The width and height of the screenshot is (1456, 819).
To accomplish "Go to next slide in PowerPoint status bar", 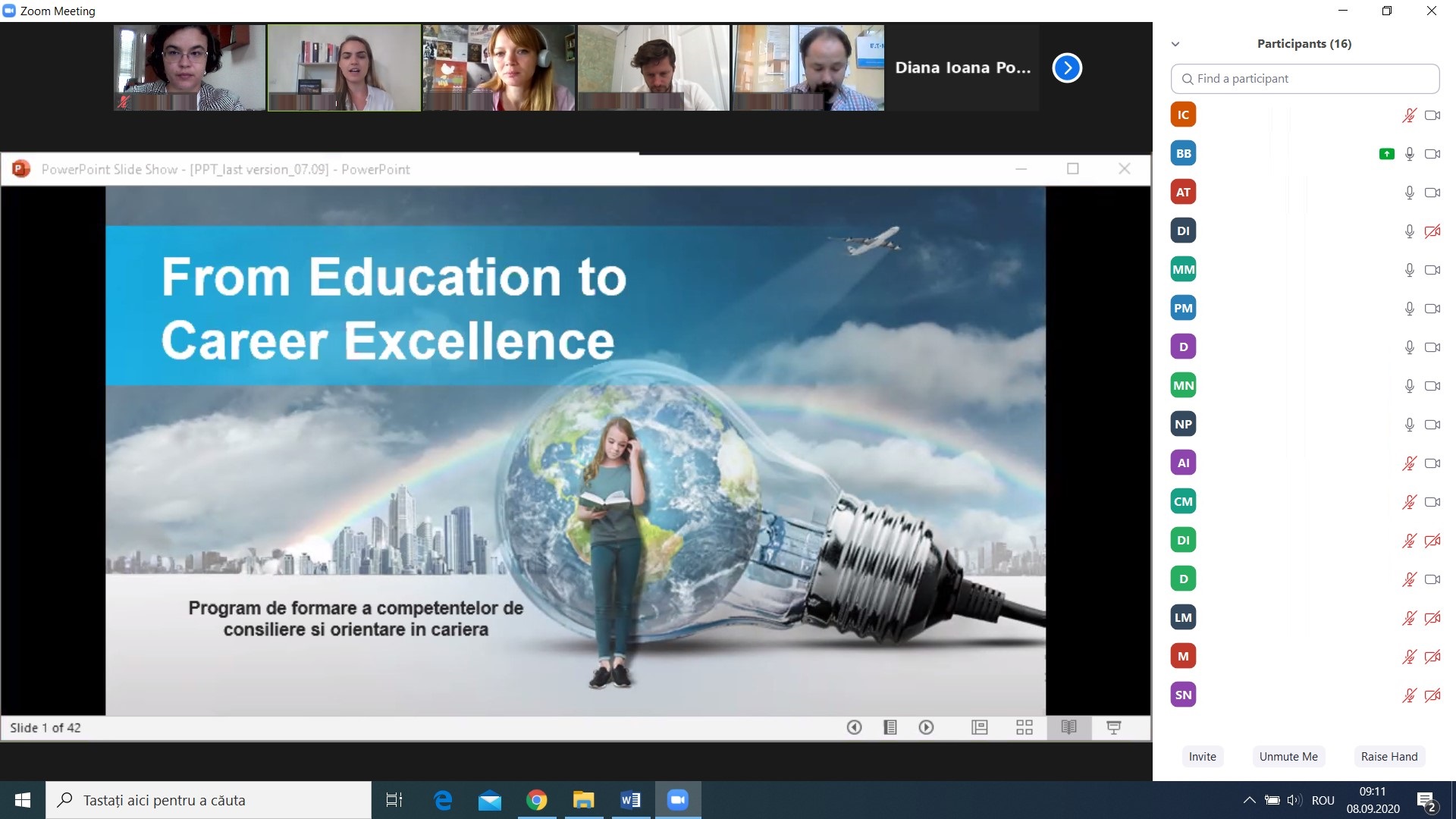I will (926, 728).
